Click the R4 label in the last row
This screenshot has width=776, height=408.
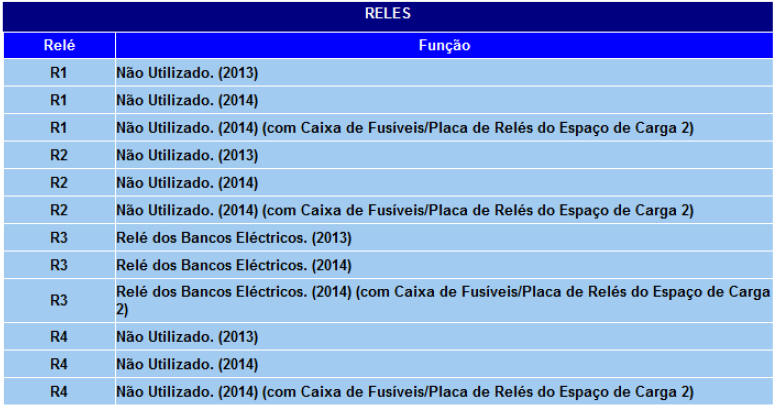(59, 391)
